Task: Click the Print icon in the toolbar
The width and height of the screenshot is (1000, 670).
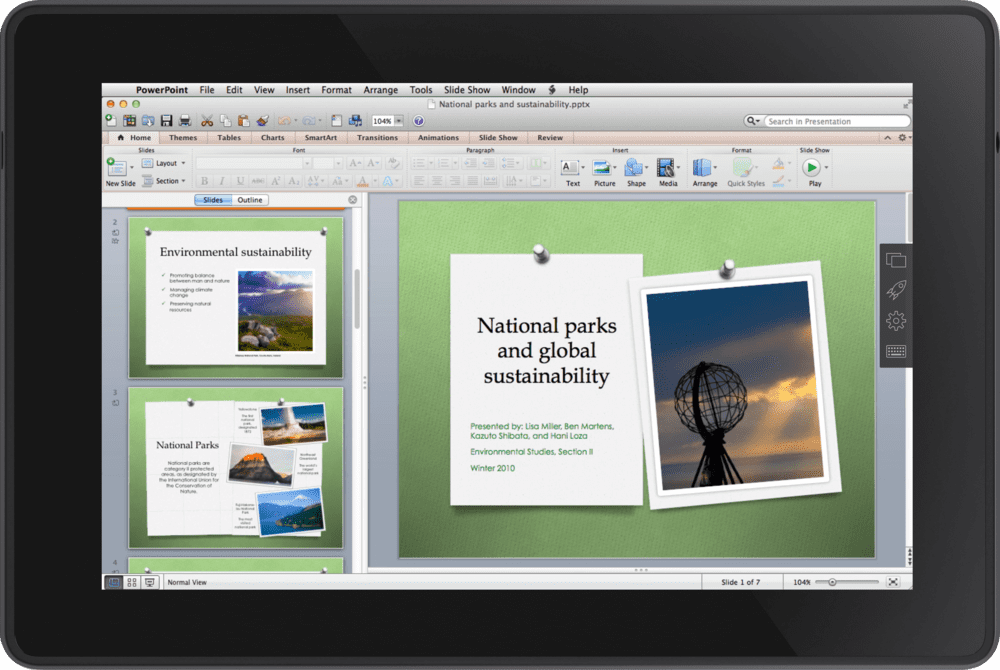Action: [x=184, y=121]
